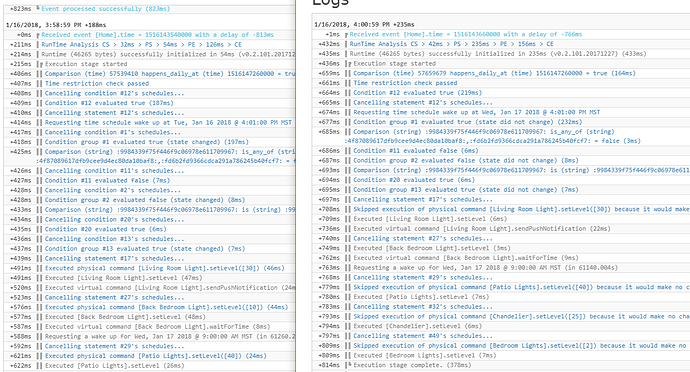Select the left 'RunTime Analysis CS > 32ms' line
Image resolution: width=690 pixels, height=372 pixels.
click(142, 44)
